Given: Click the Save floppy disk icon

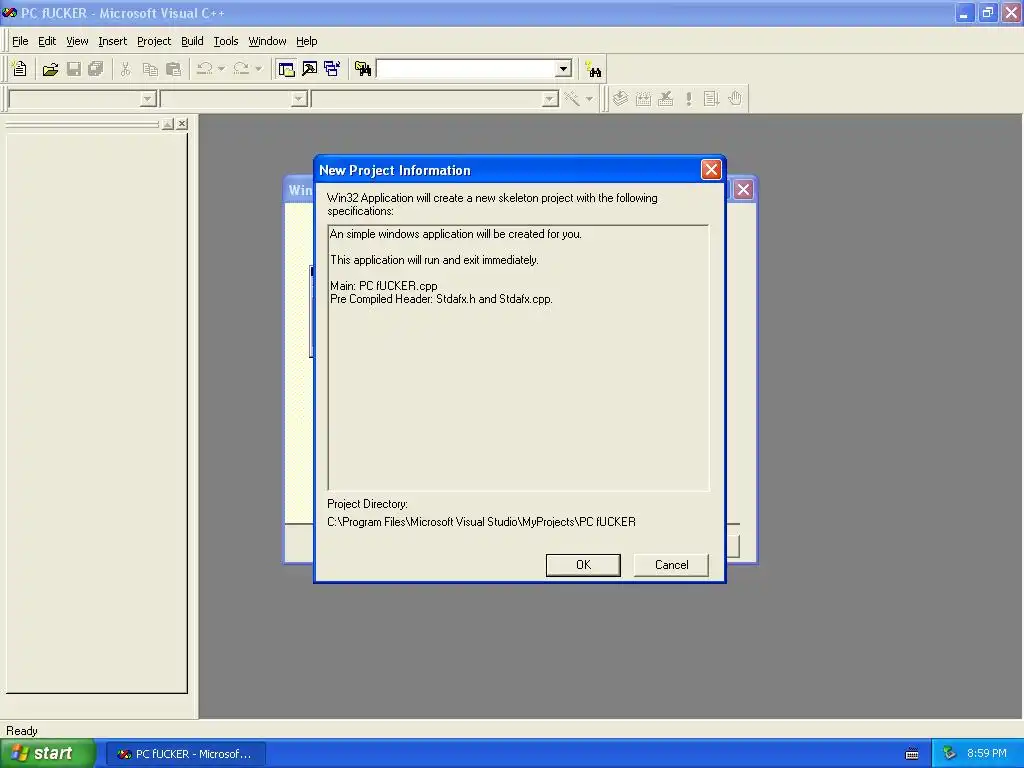Looking at the screenshot, I should point(74,69).
